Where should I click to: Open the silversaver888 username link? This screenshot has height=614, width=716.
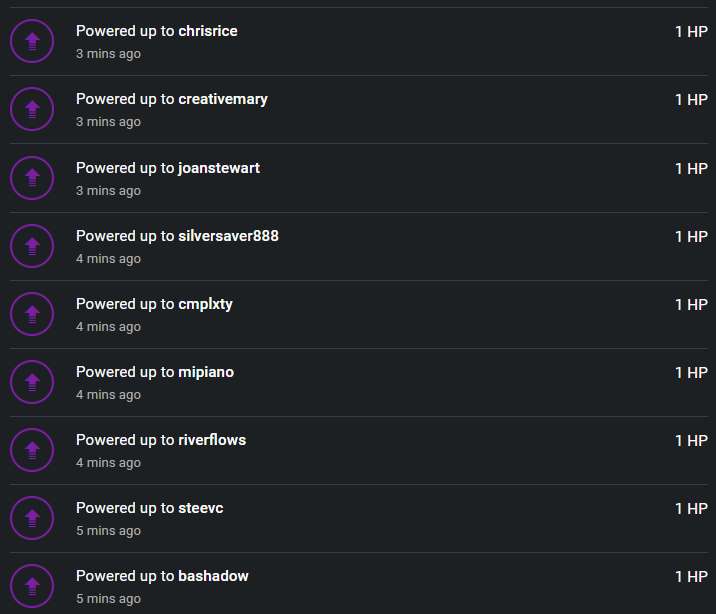pos(228,236)
